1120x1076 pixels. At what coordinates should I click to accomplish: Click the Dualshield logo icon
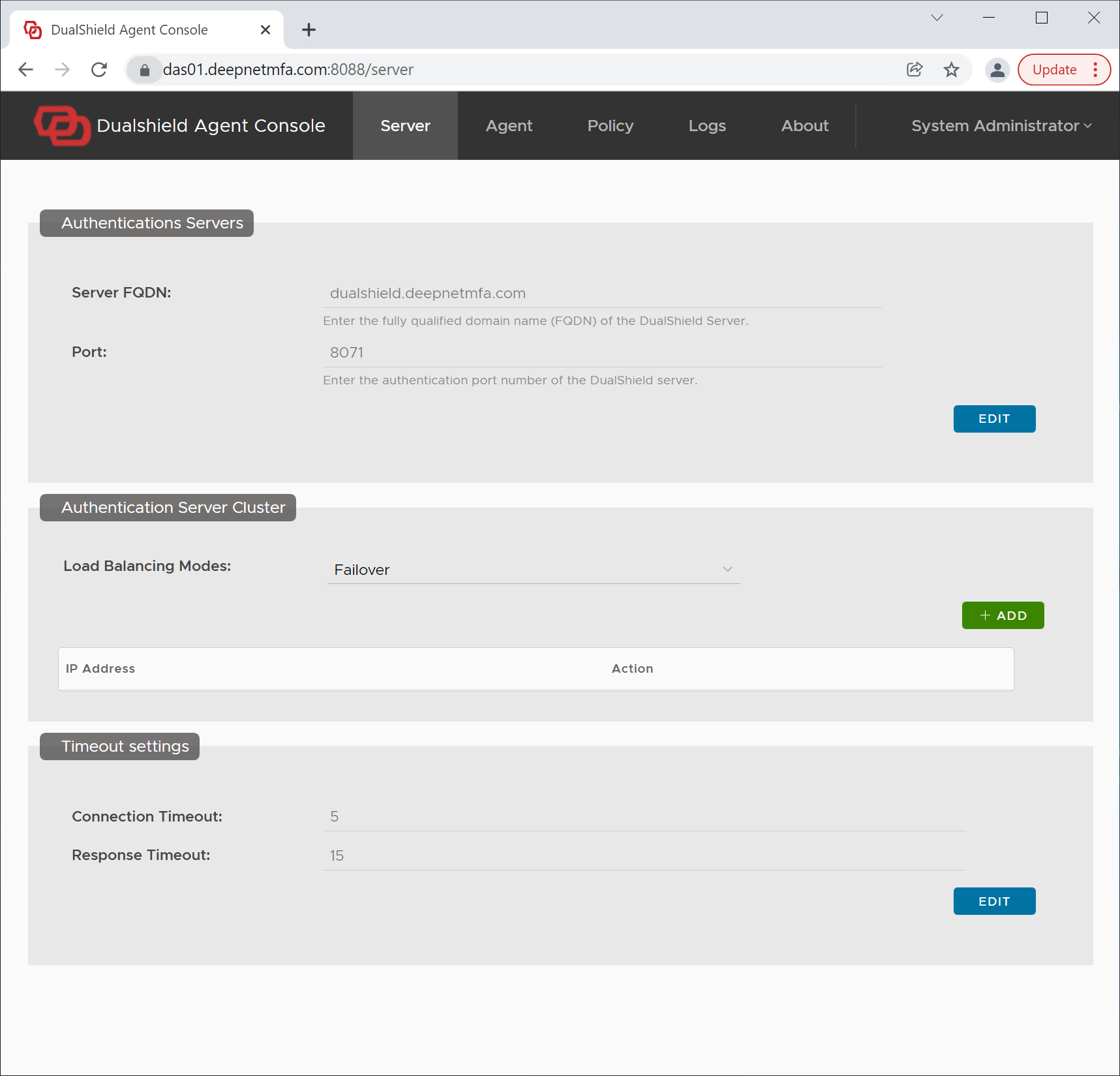point(62,125)
